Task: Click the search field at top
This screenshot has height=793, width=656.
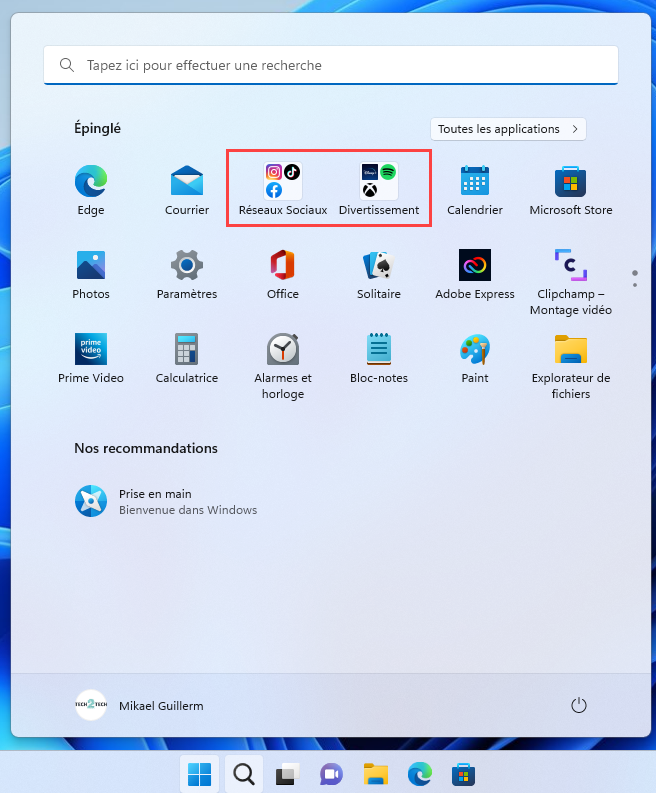Action: [330, 66]
